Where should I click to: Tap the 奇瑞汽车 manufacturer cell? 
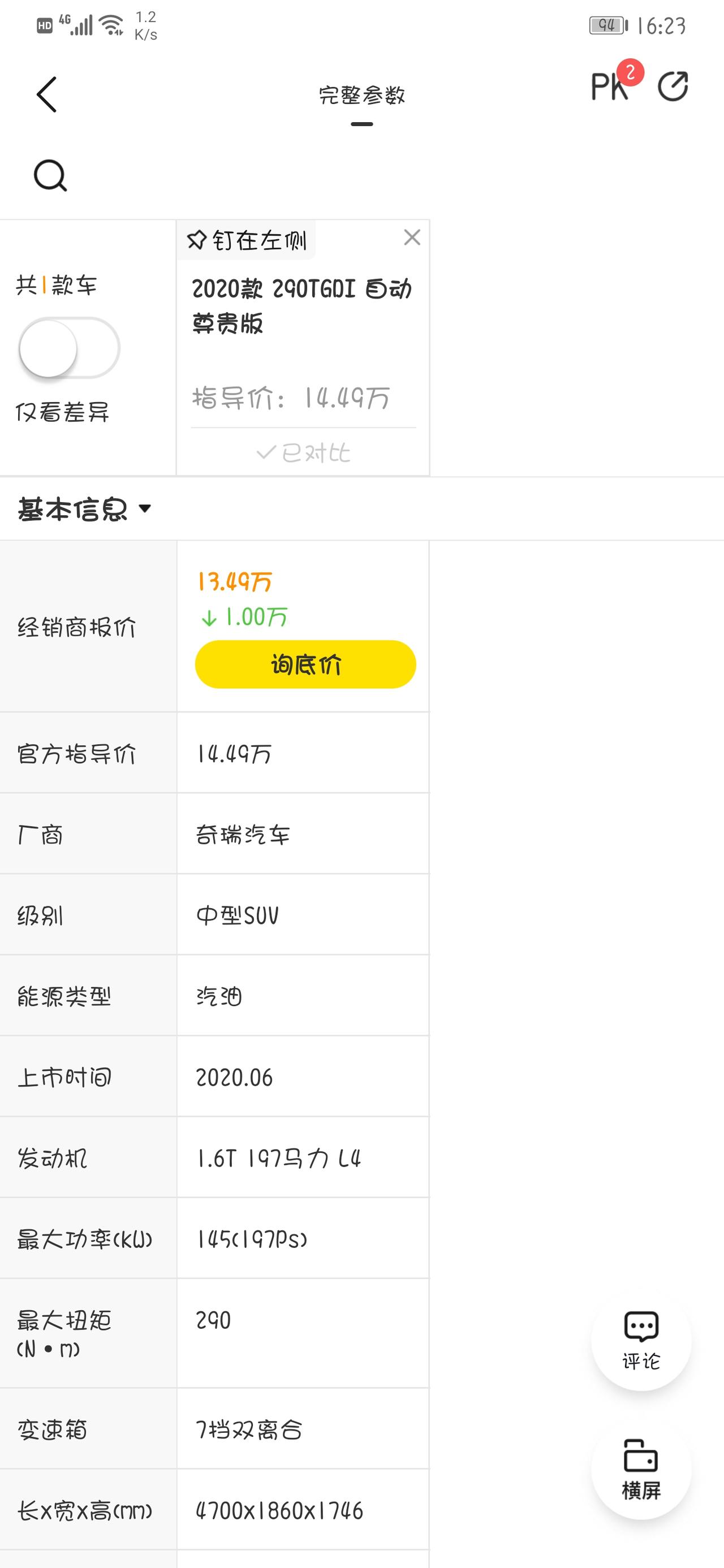242,835
